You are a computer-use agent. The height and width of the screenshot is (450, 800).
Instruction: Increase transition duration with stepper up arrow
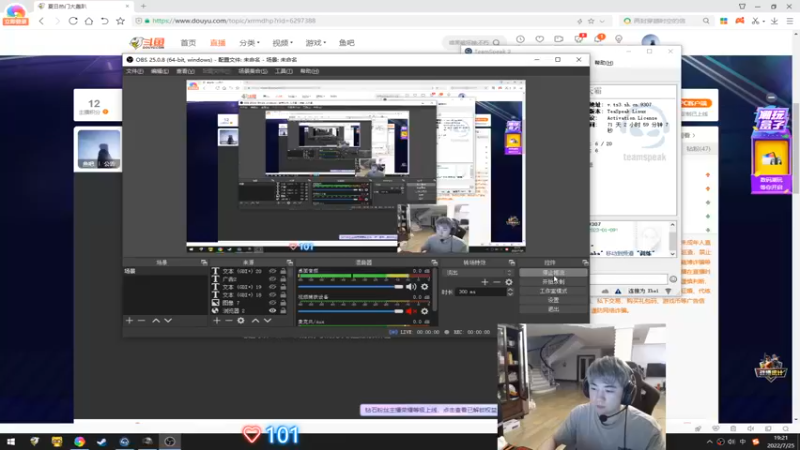[x=510, y=290]
